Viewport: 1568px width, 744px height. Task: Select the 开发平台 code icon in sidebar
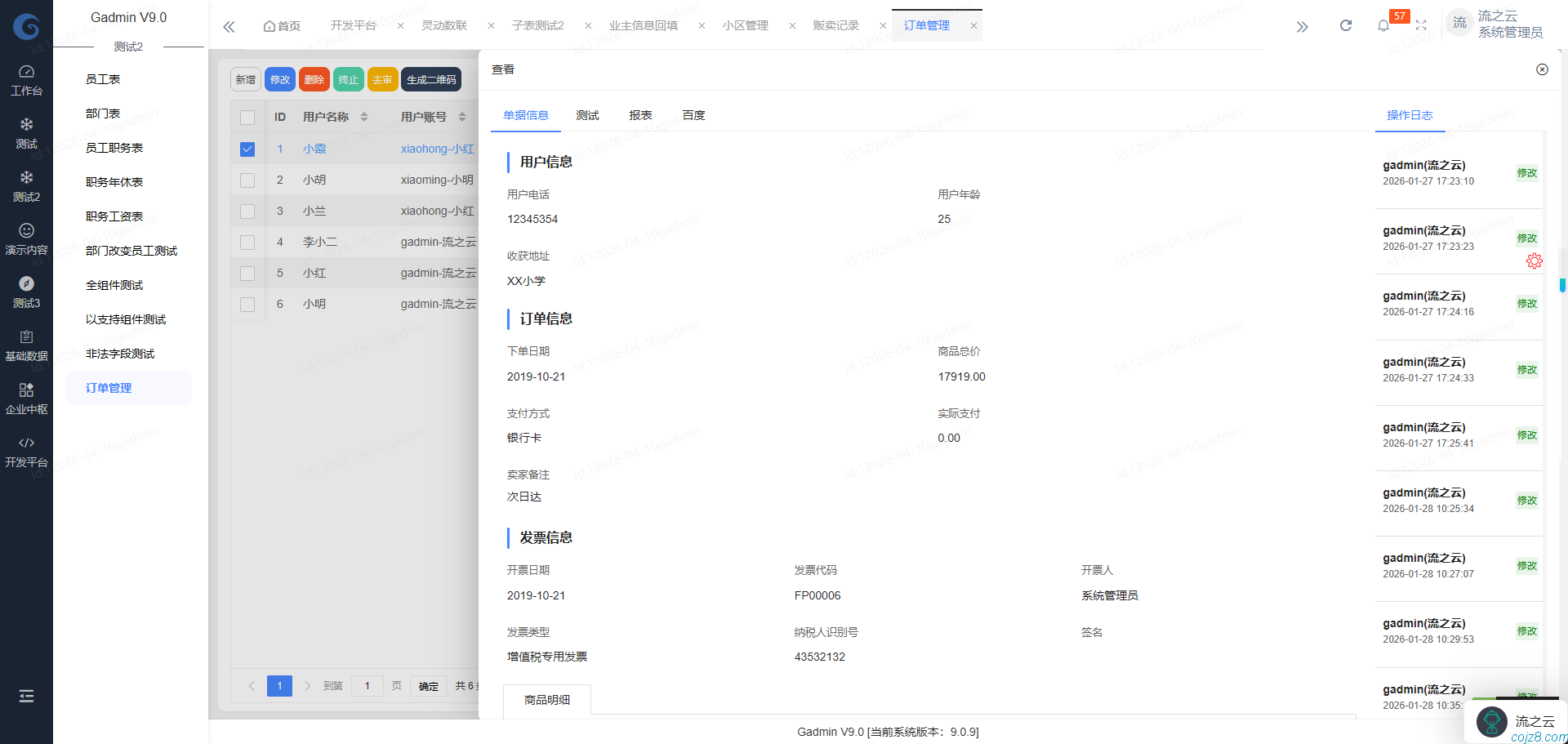27,449
